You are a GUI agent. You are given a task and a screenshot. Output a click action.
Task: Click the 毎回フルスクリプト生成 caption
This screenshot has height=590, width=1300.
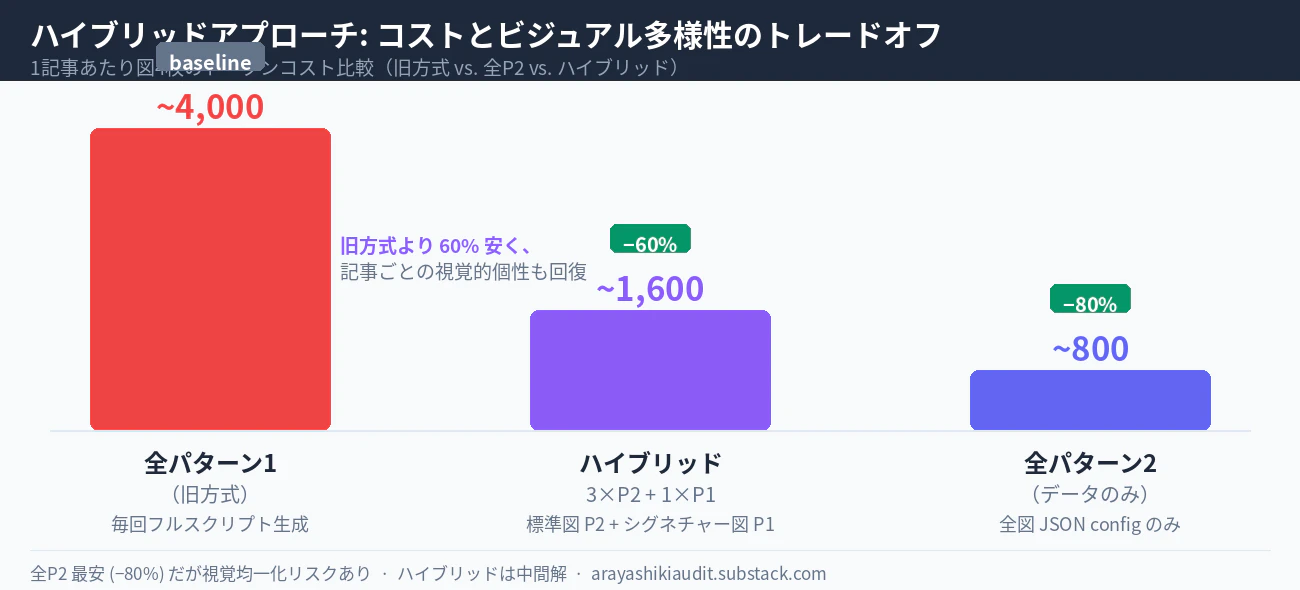click(x=210, y=524)
